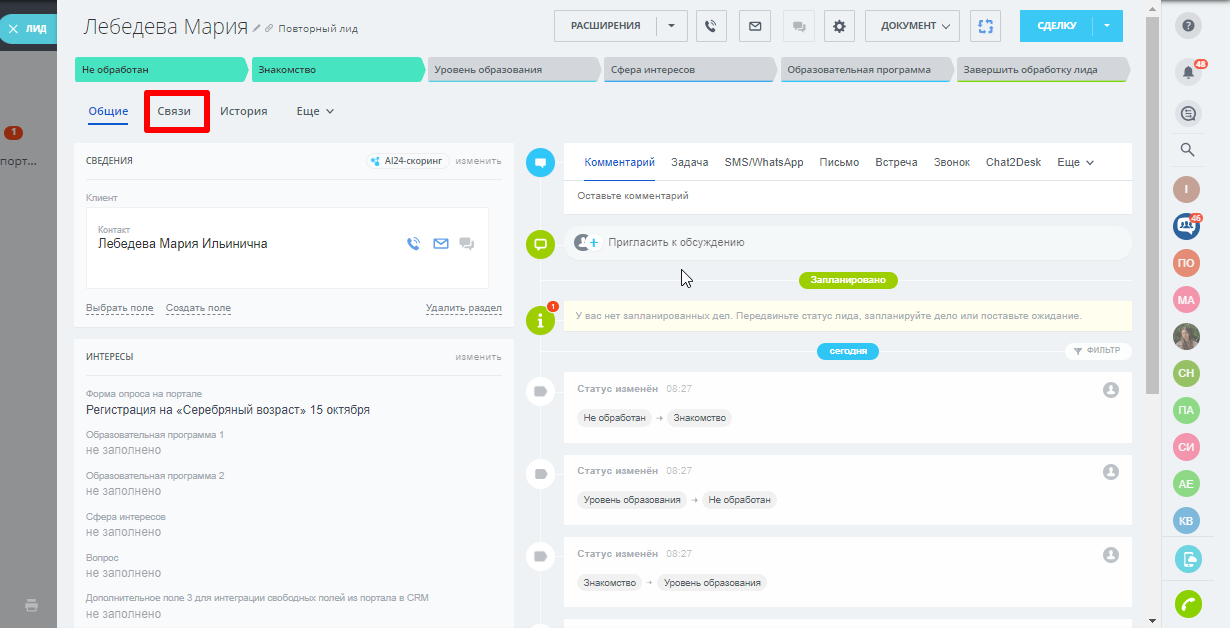The image size is (1230, 628).
Task: Click the notifications bell icon in sidebar
Action: coord(1188,71)
